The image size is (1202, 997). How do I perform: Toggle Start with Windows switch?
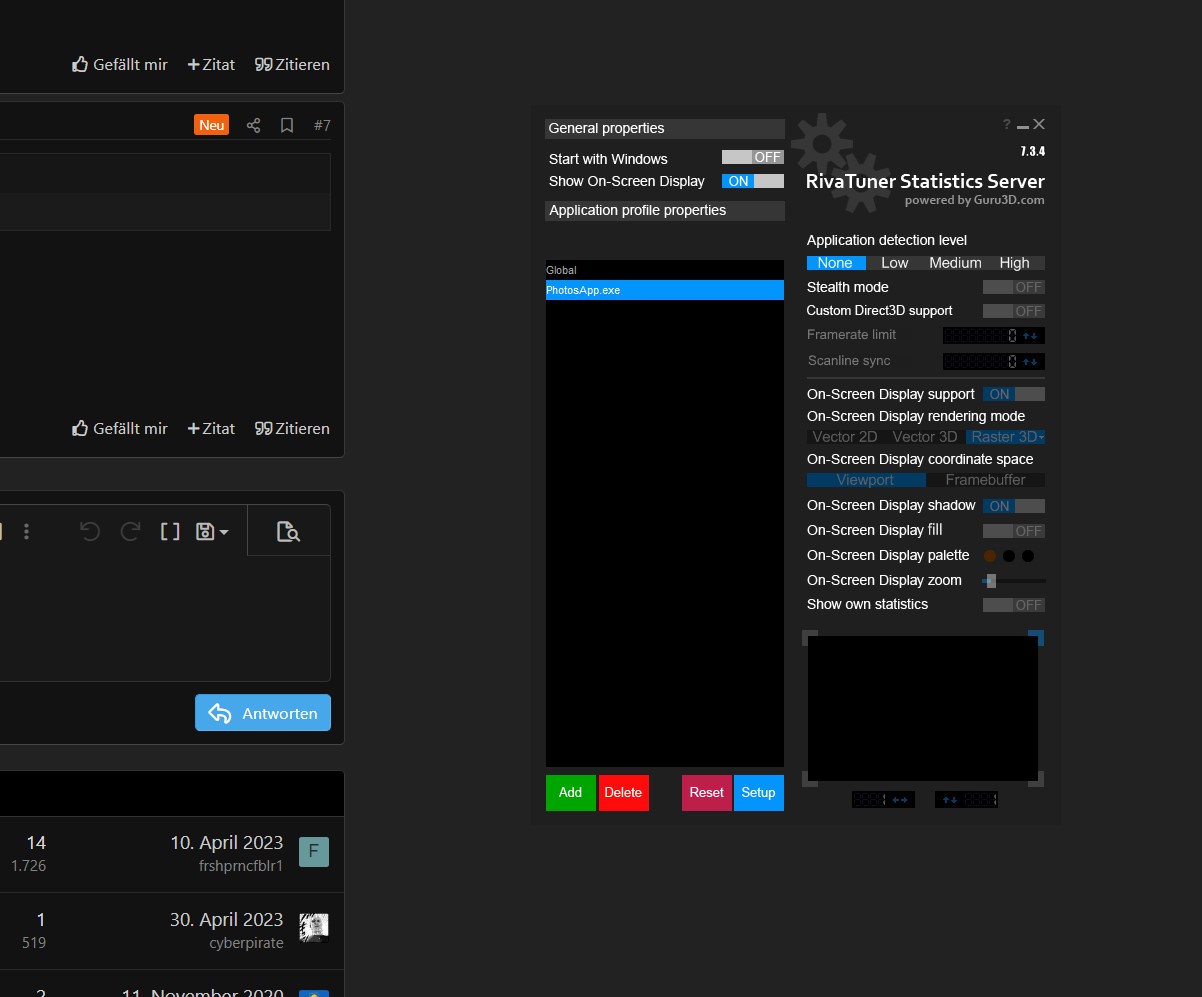point(753,157)
